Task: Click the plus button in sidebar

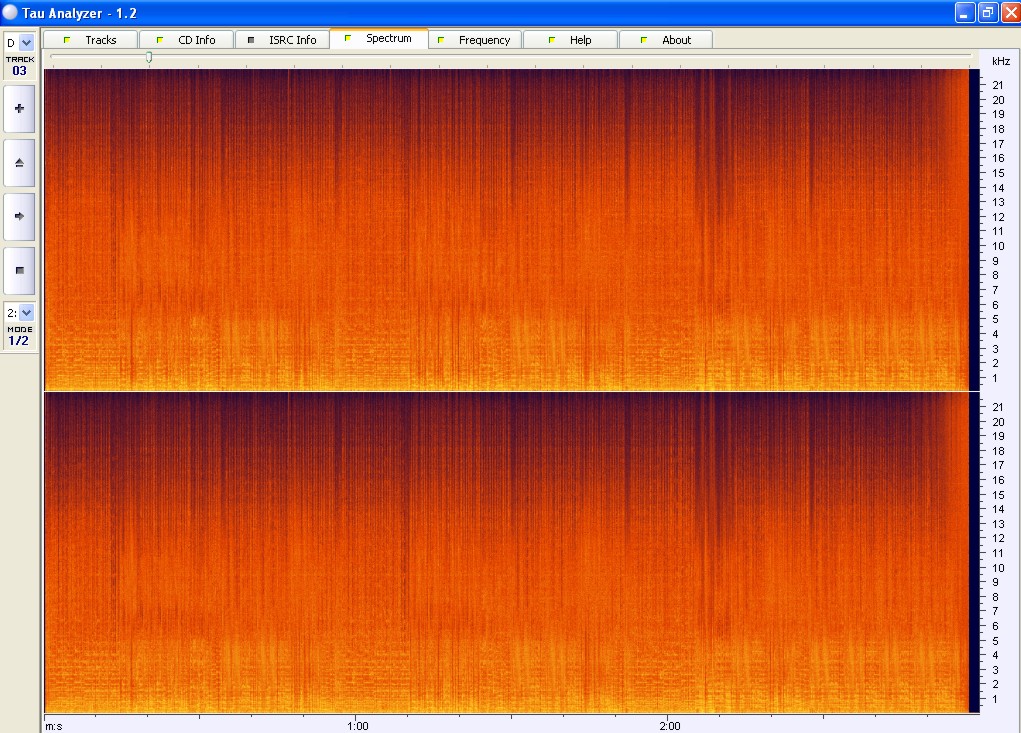Action: pyautogui.click(x=19, y=108)
